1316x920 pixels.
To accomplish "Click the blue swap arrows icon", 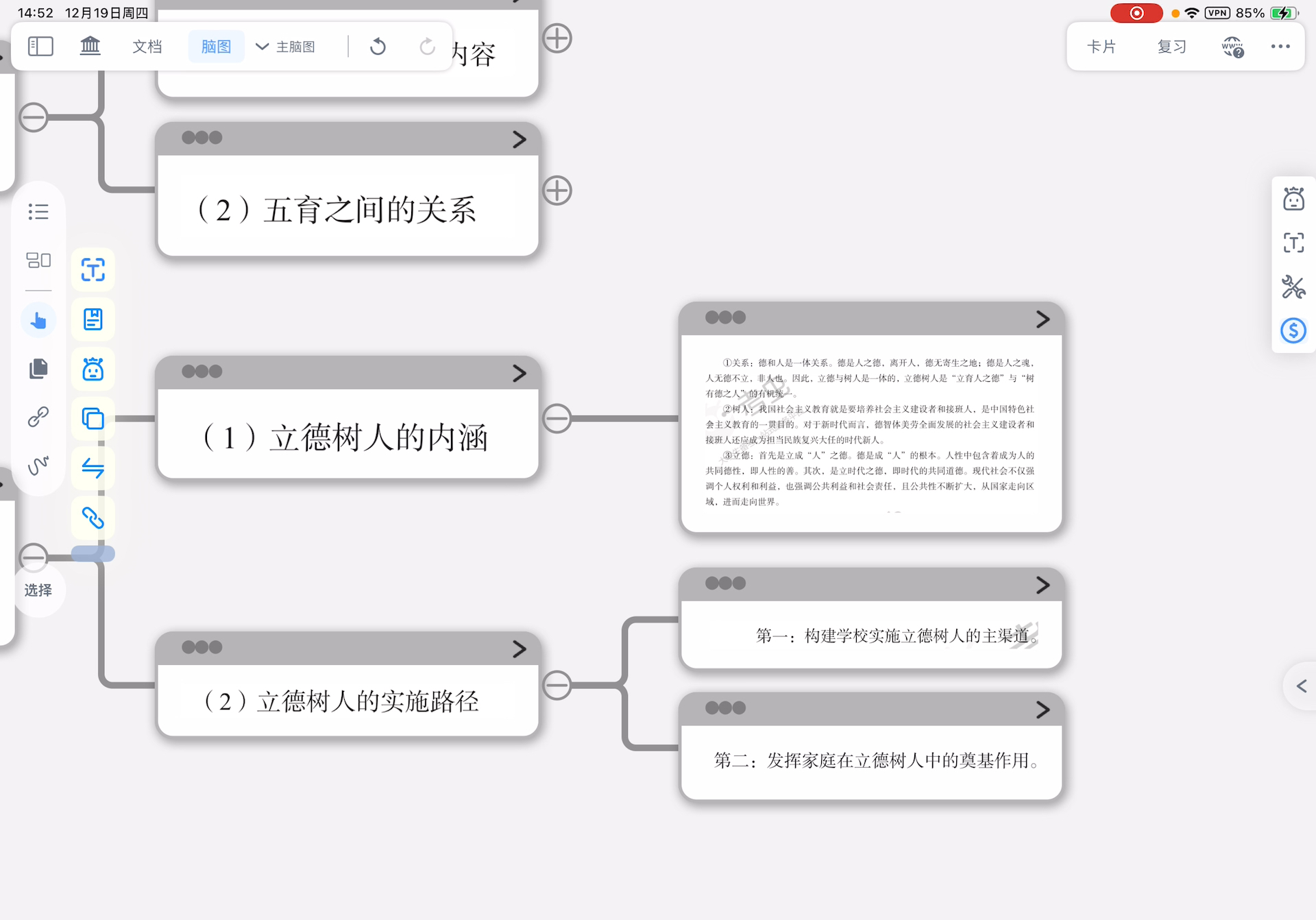I will pos(93,468).
